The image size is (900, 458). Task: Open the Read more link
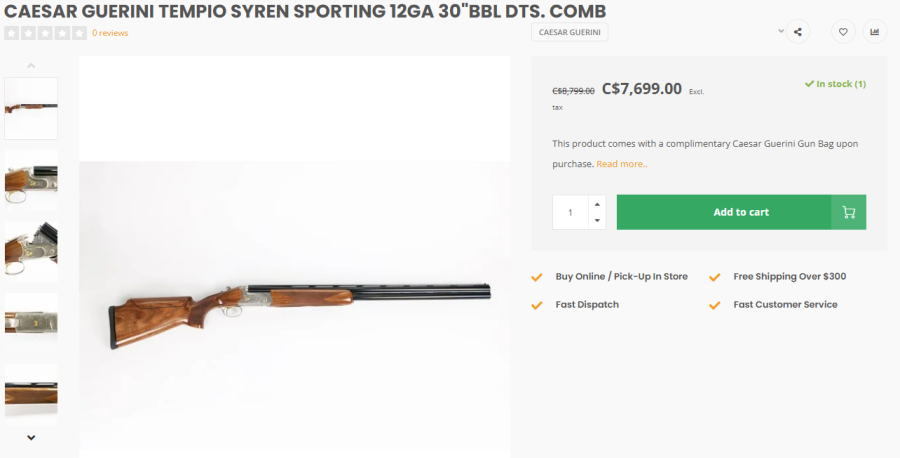pos(622,164)
